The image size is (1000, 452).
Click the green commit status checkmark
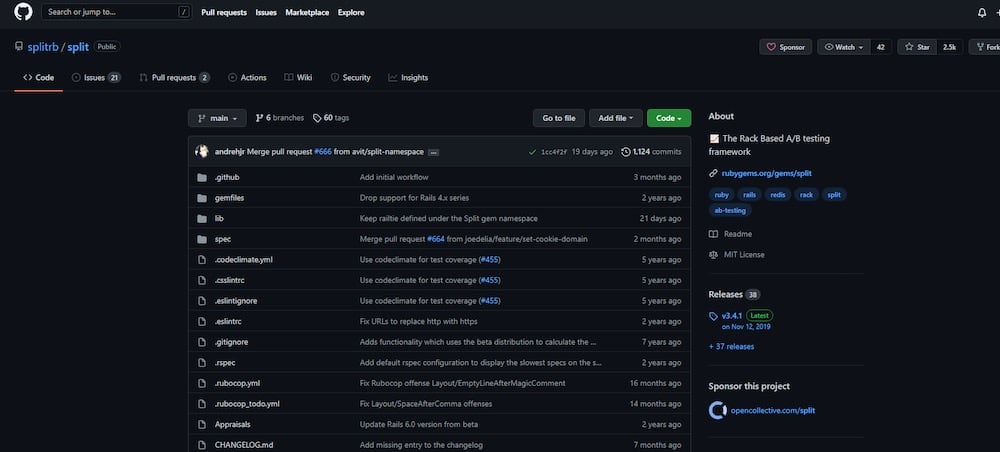[x=532, y=152]
